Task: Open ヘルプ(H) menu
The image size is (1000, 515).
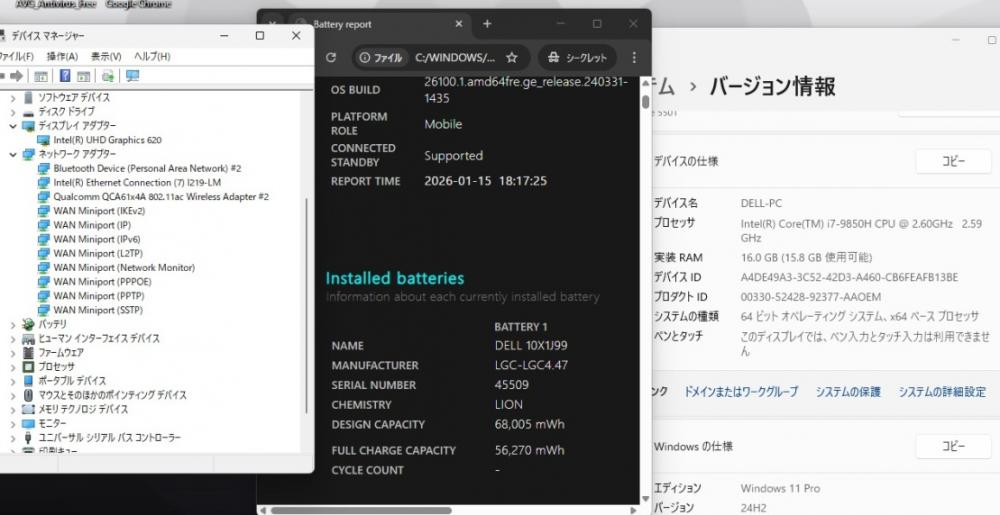Action: point(152,56)
